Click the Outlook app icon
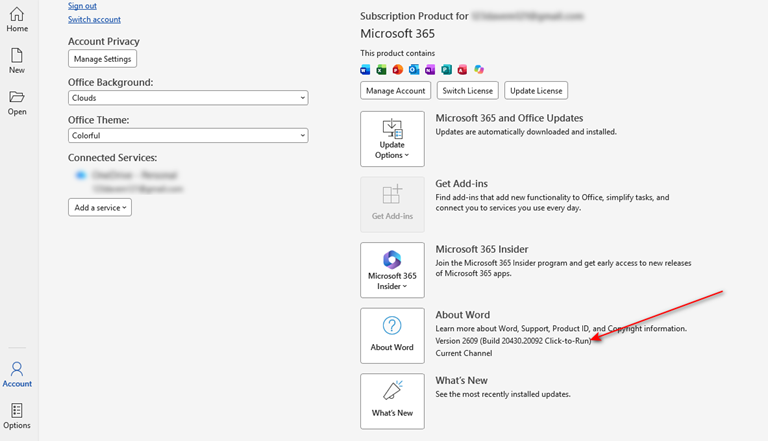This screenshot has width=768, height=441. (414, 70)
